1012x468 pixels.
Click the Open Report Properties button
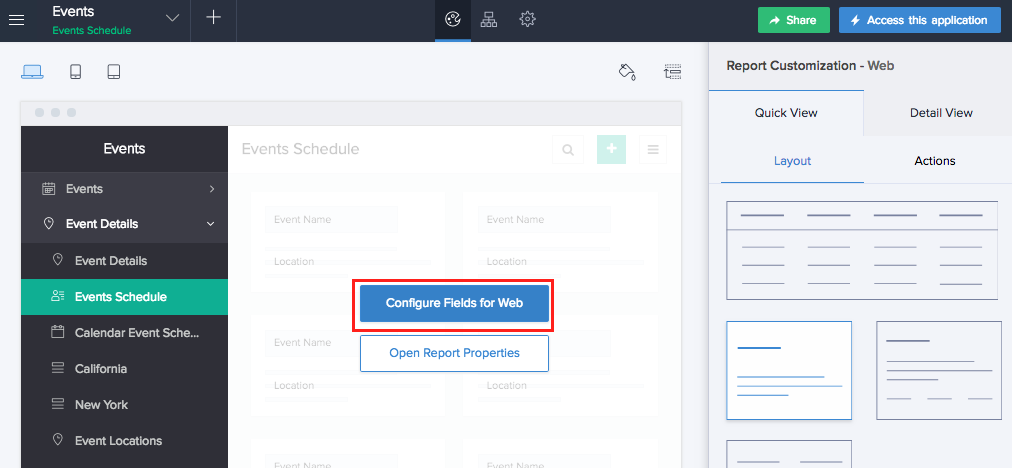click(454, 353)
